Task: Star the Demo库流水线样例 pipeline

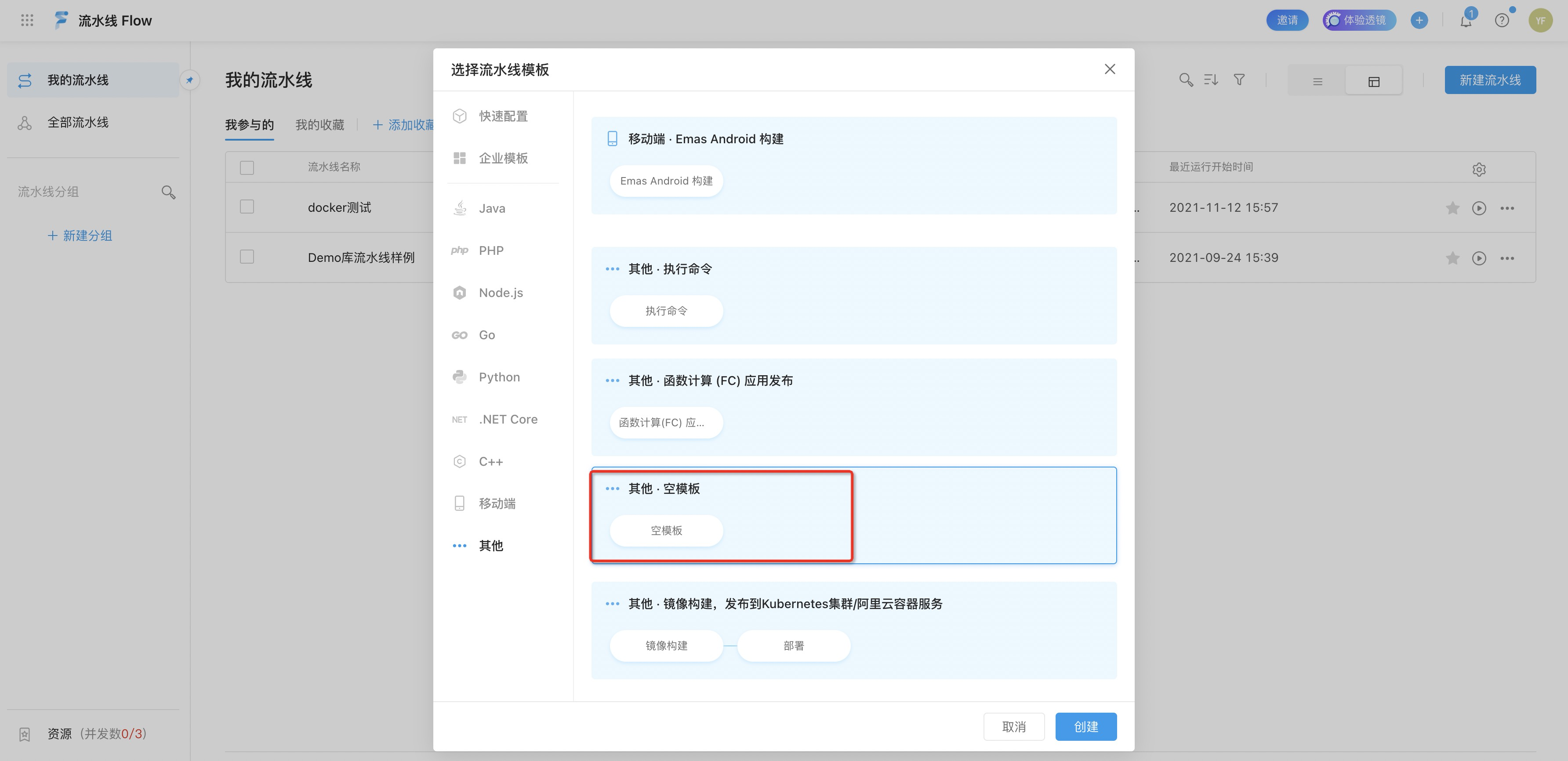Action: click(1452, 258)
